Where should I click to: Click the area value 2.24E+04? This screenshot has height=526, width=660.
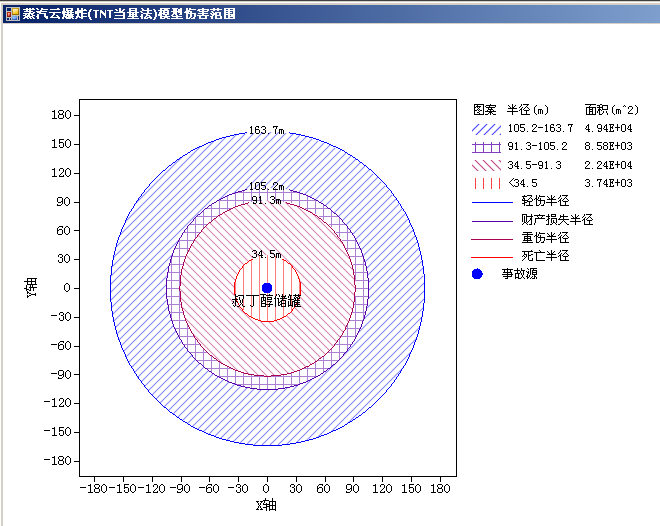608,165
